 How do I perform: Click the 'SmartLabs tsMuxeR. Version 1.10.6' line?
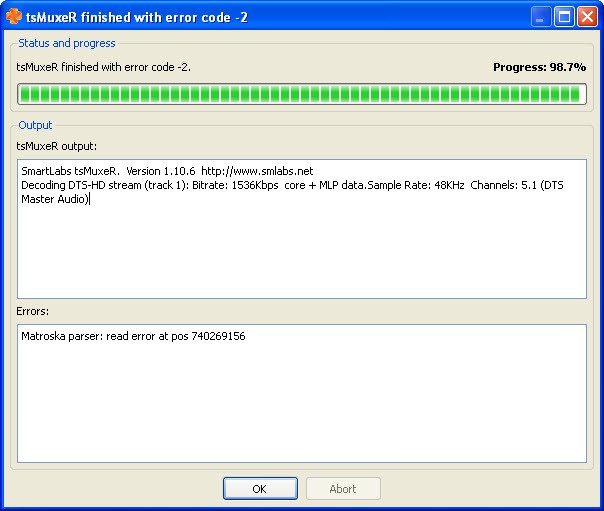tap(167, 171)
